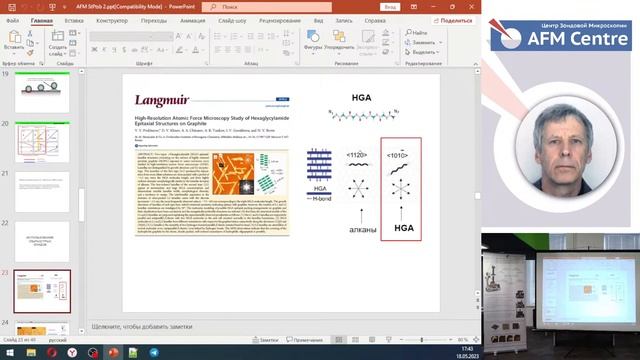Switch to the Запись ribbon tab
This screenshot has height=360, width=640.
point(344,20)
